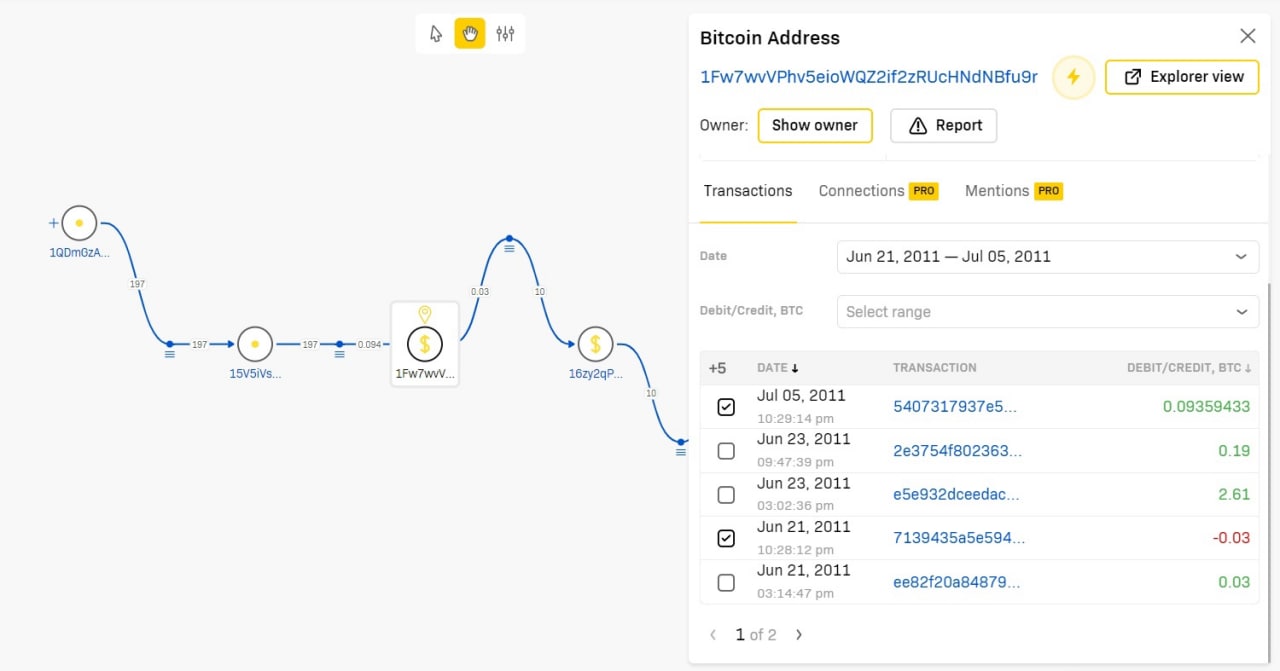Click the 0.094 edge amount label

(370, 344)
